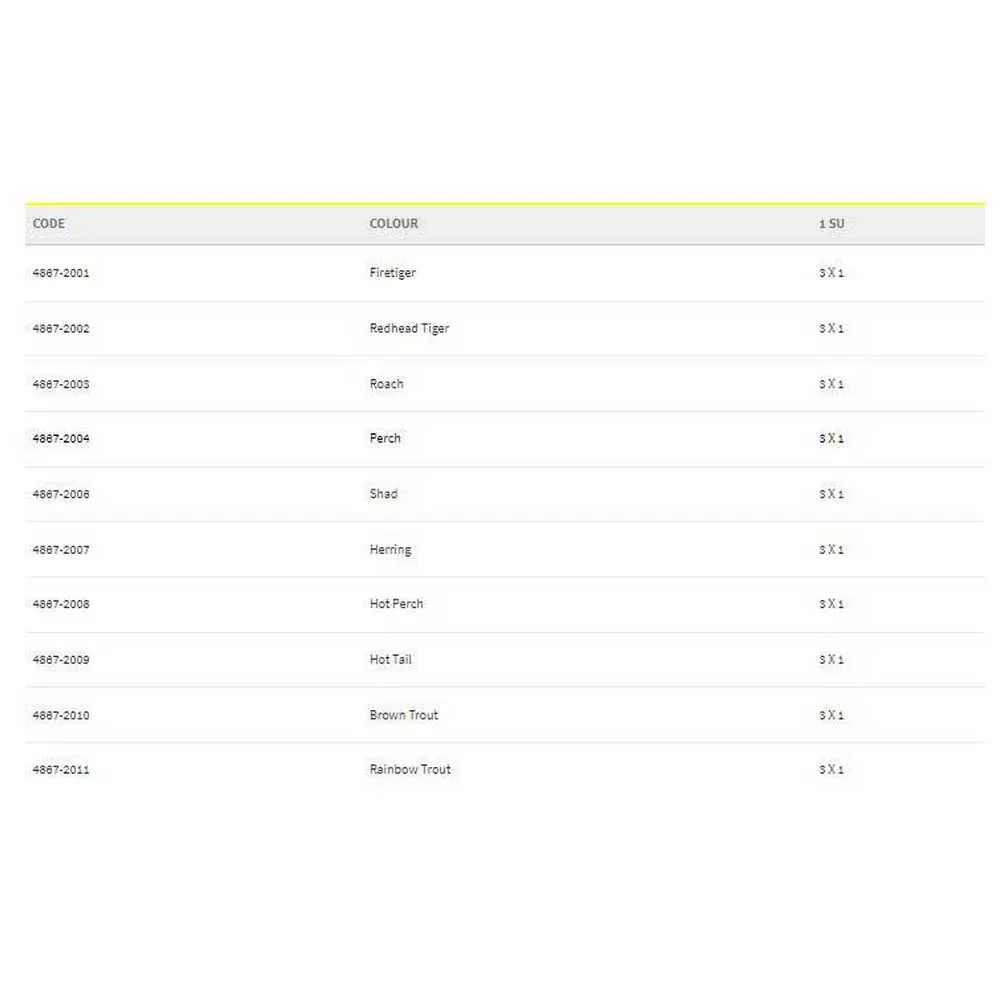Click the CODE column header
Image resolution: width=1000 pixels, height=1000 pixels.
49,224
